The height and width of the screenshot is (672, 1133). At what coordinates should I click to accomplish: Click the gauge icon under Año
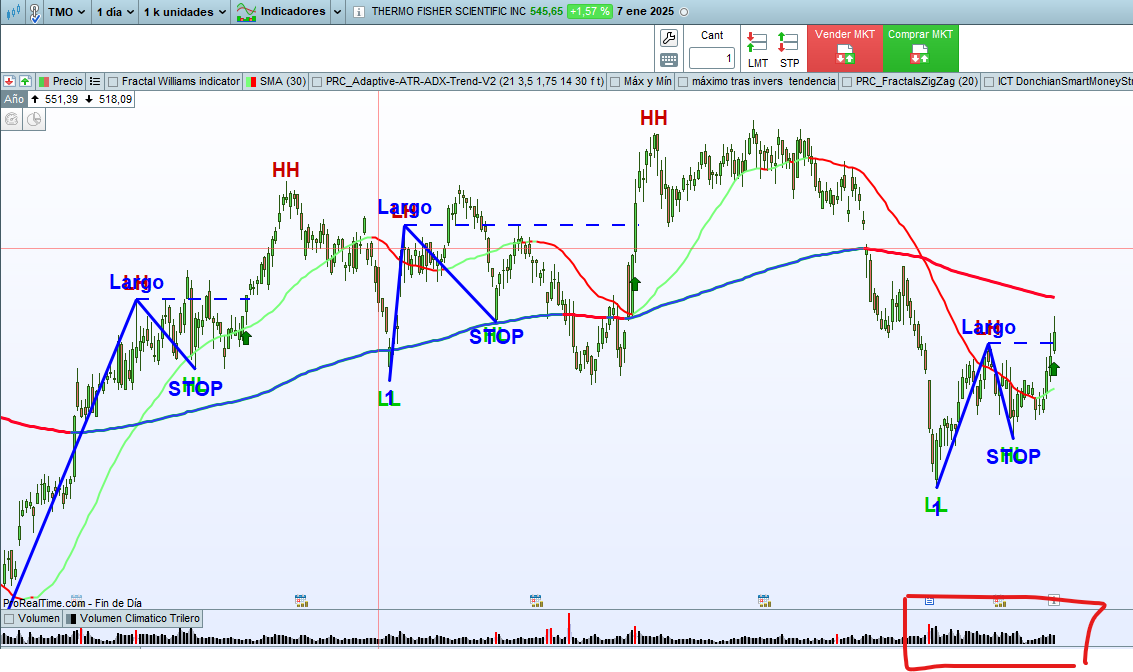[x=12, y=120]
